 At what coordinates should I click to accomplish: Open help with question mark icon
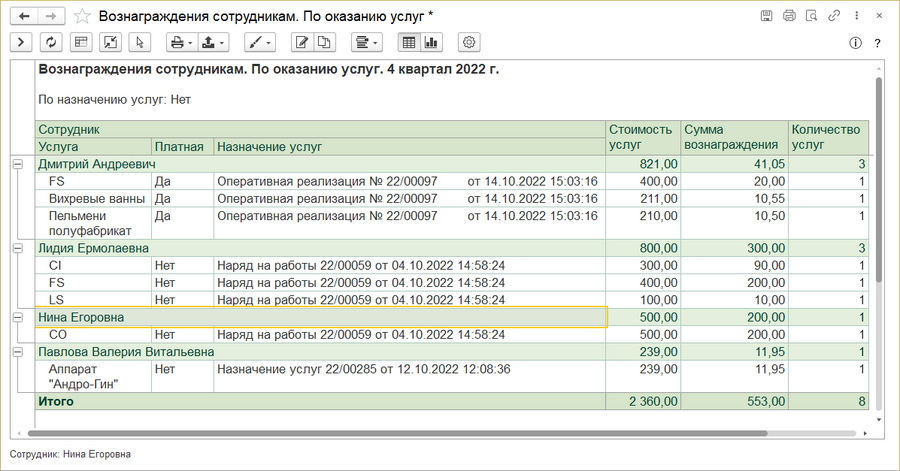coord(878,43)
